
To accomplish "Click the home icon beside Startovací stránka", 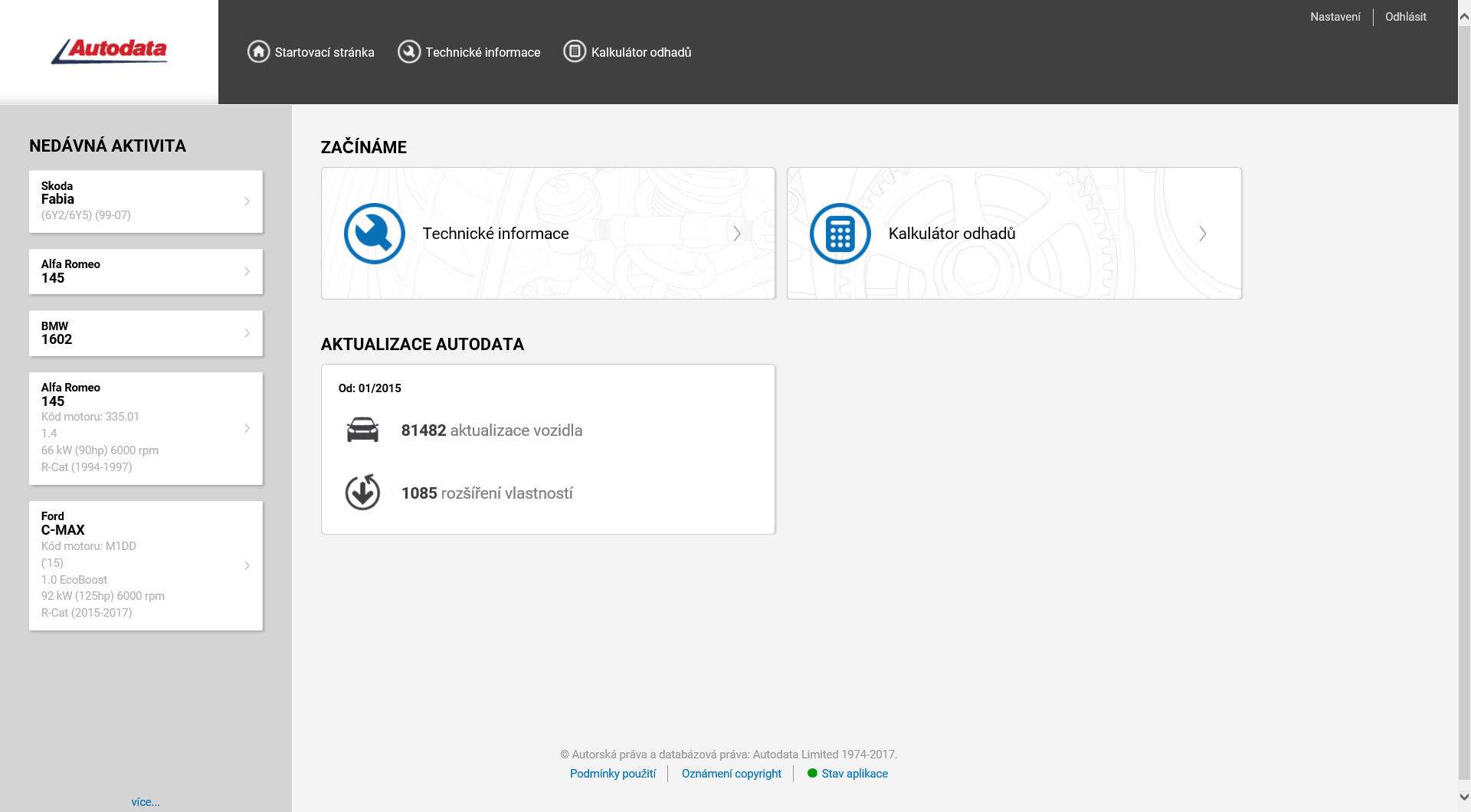I will click(x=258, y=51).
